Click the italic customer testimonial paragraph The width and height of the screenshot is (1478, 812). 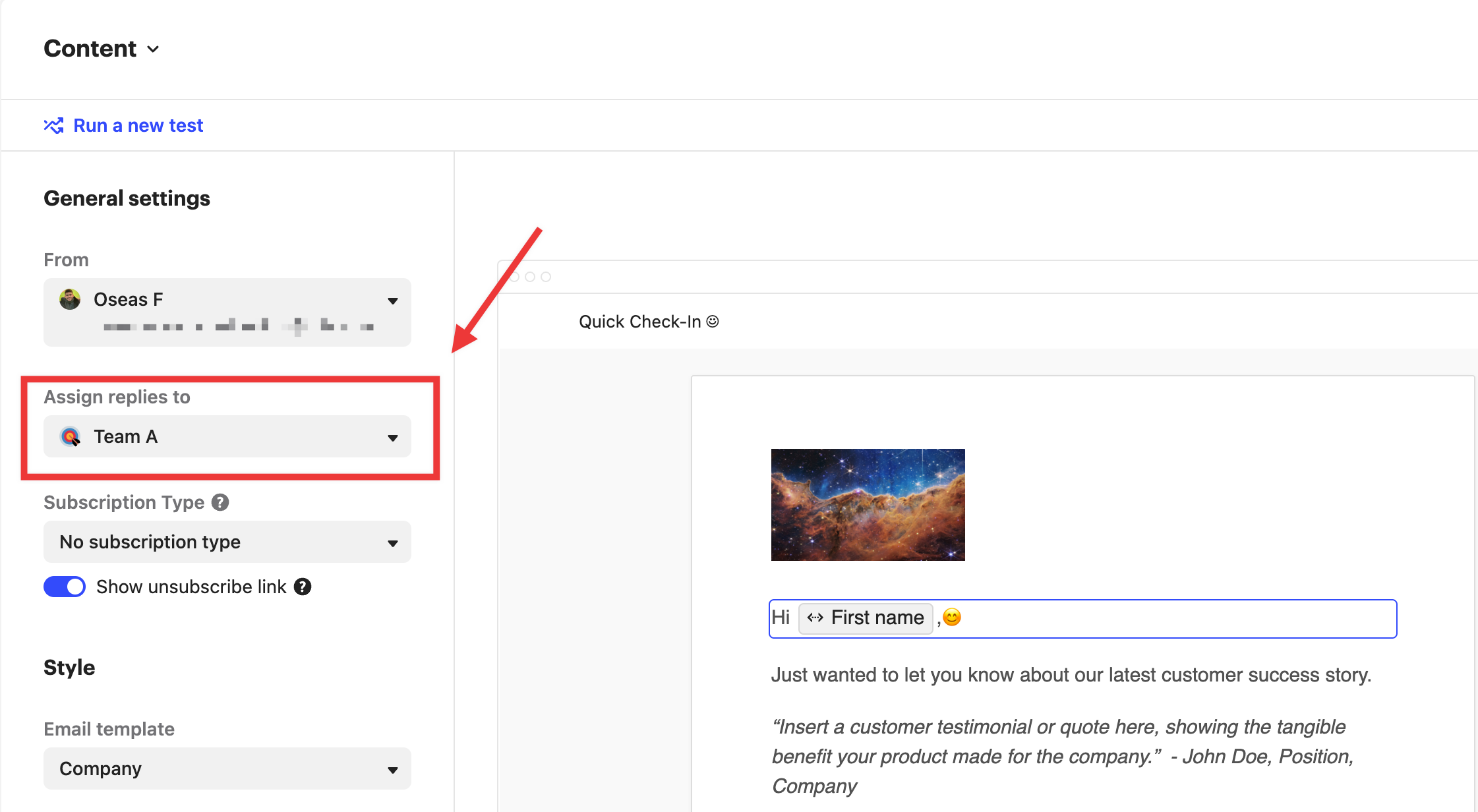1063,757
